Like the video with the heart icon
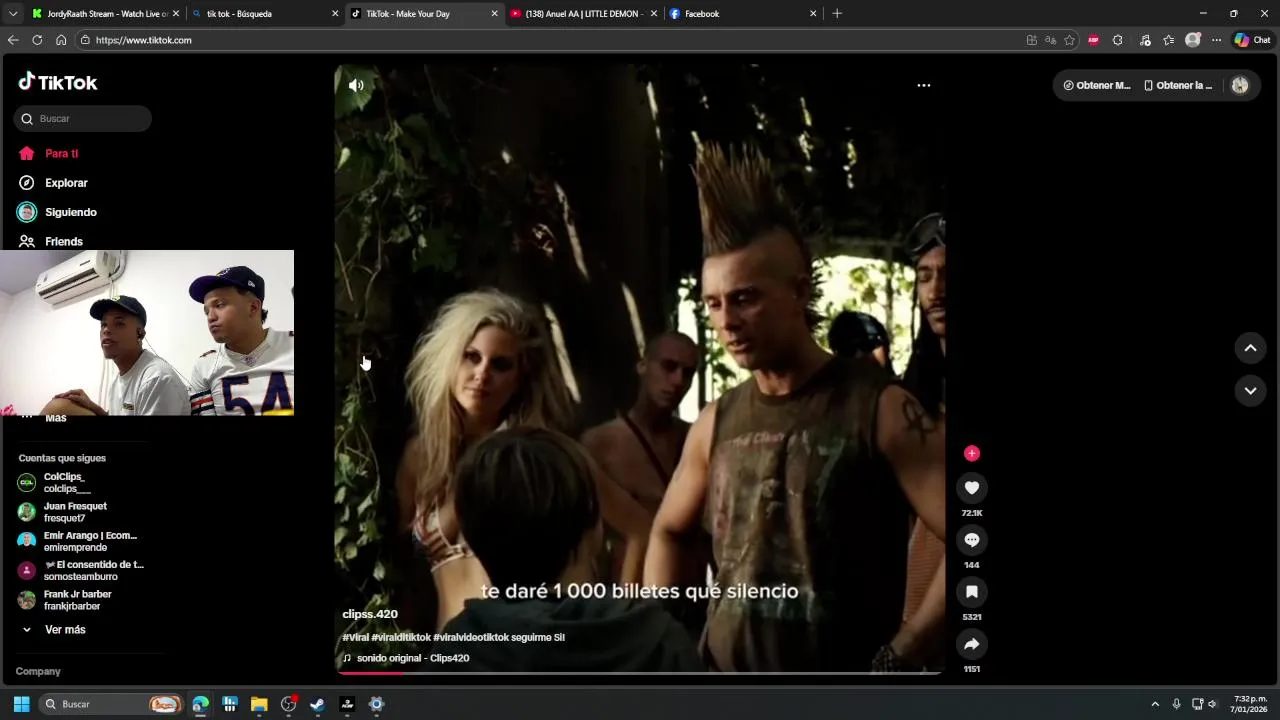This screenshot has height=720, width=1280. tap(971, 487)
